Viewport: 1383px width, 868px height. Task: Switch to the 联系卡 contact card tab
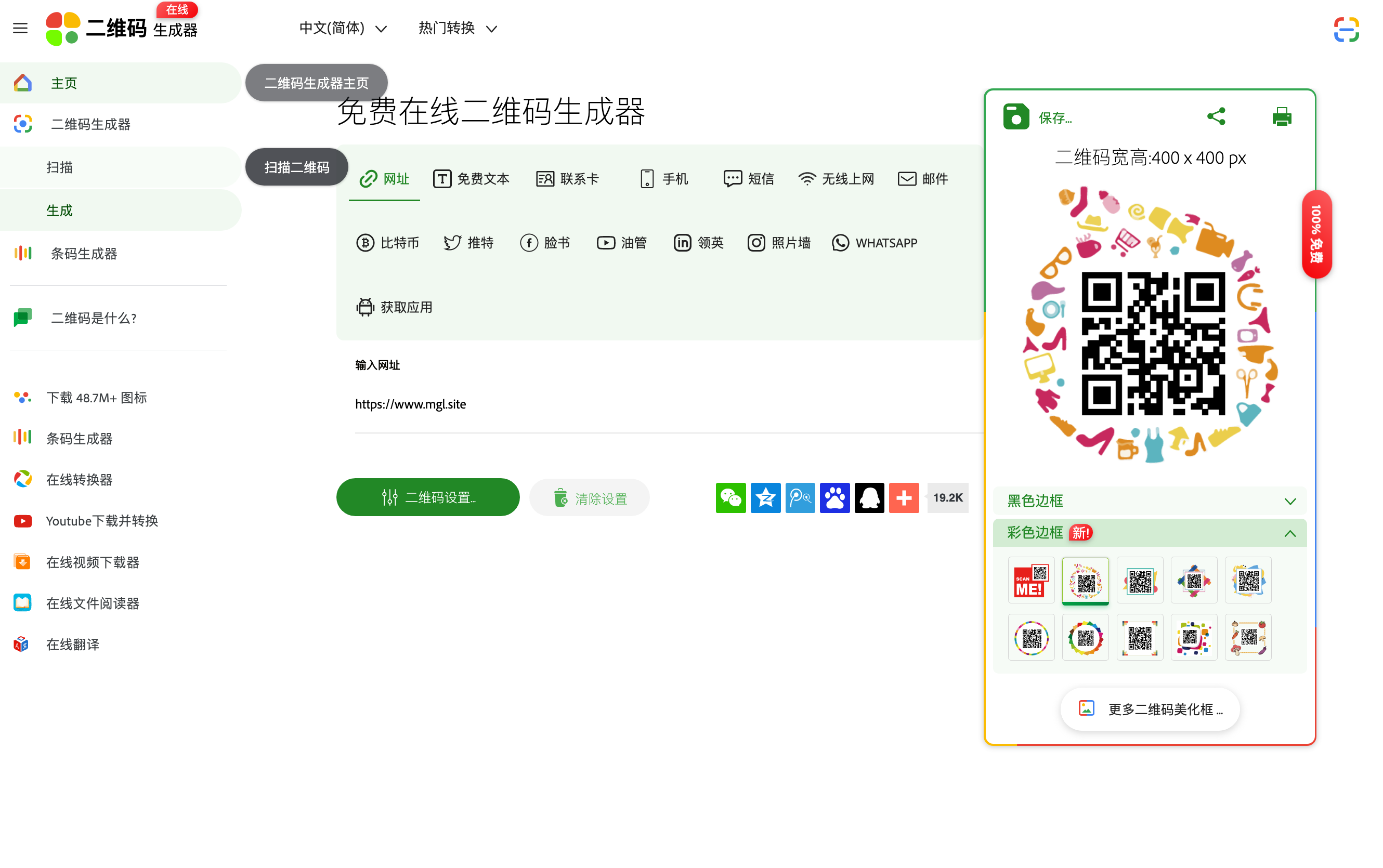click(567, 178)
